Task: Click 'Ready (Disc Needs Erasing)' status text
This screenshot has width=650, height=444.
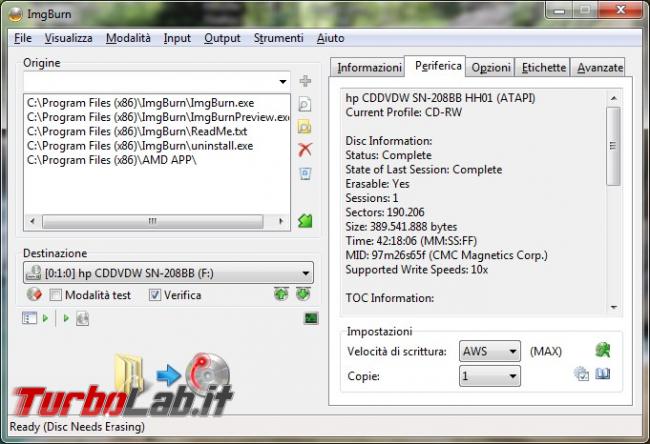Action: tap(77, 427)
